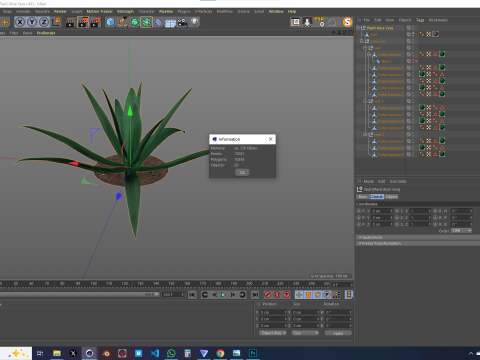480x360 pixels.
Task: Toggle the X axis lock
Action: point(20,22)
